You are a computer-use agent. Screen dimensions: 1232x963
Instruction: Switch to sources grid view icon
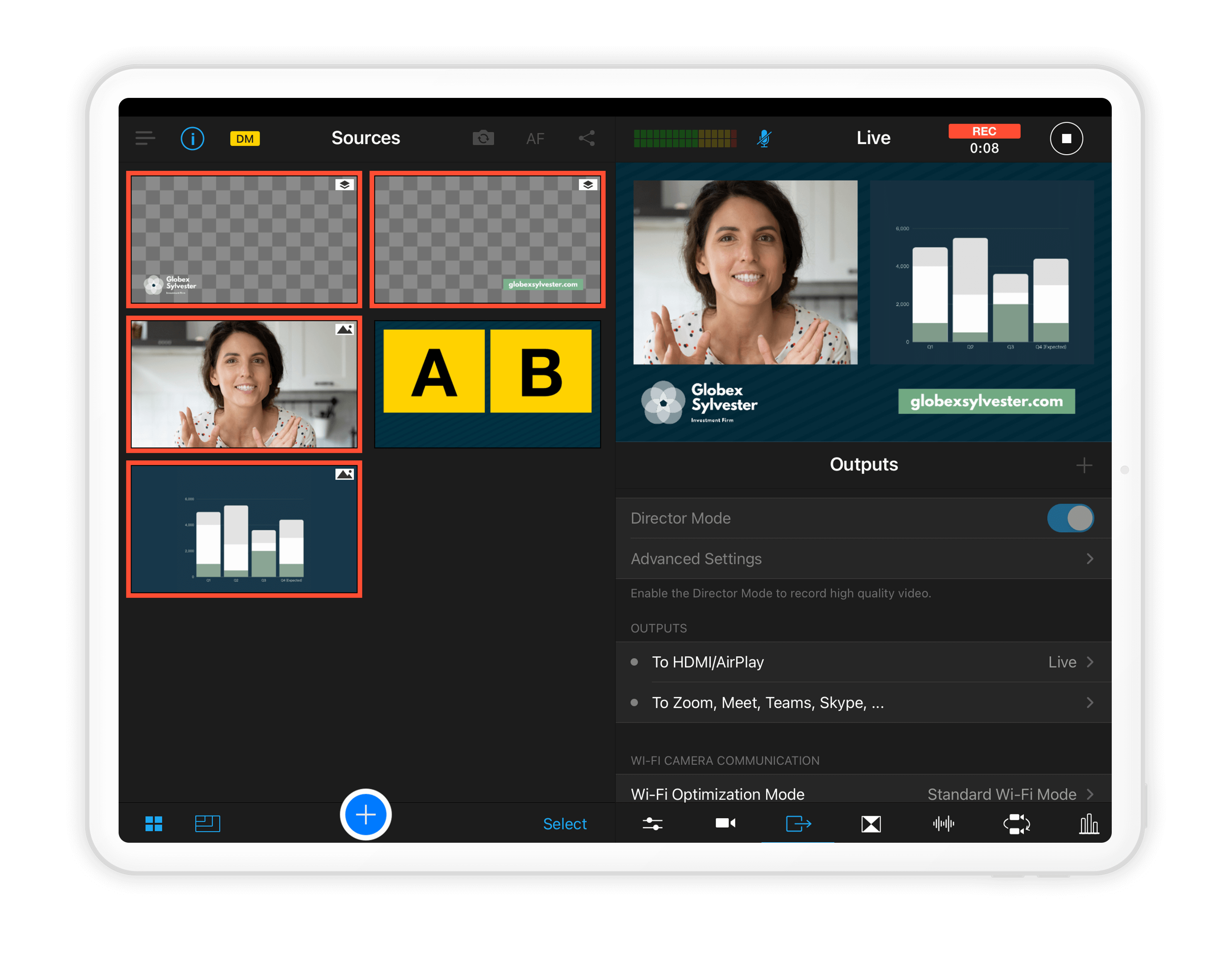(x=153, y=824)
